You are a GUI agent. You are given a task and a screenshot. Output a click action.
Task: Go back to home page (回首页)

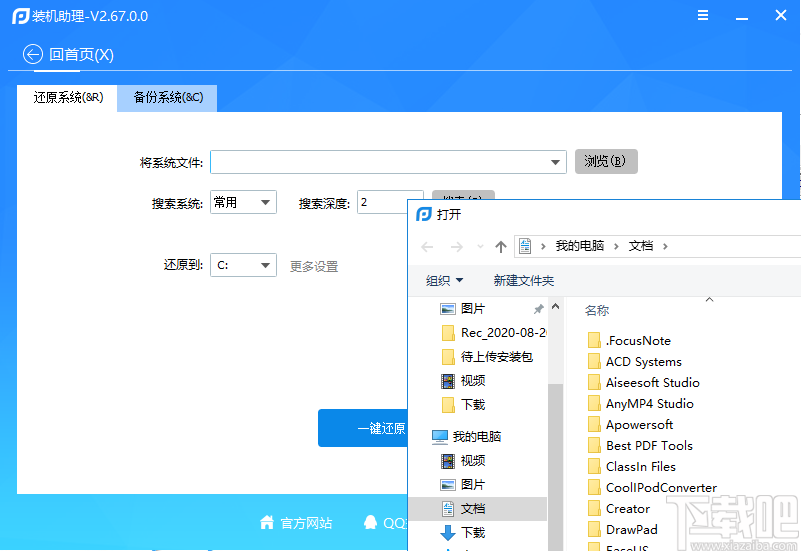(68, 54)
